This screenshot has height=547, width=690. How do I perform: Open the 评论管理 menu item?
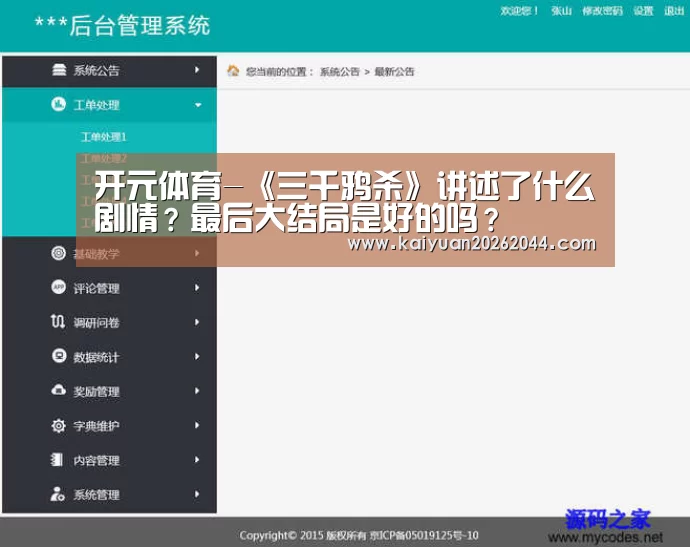[109, 288]
